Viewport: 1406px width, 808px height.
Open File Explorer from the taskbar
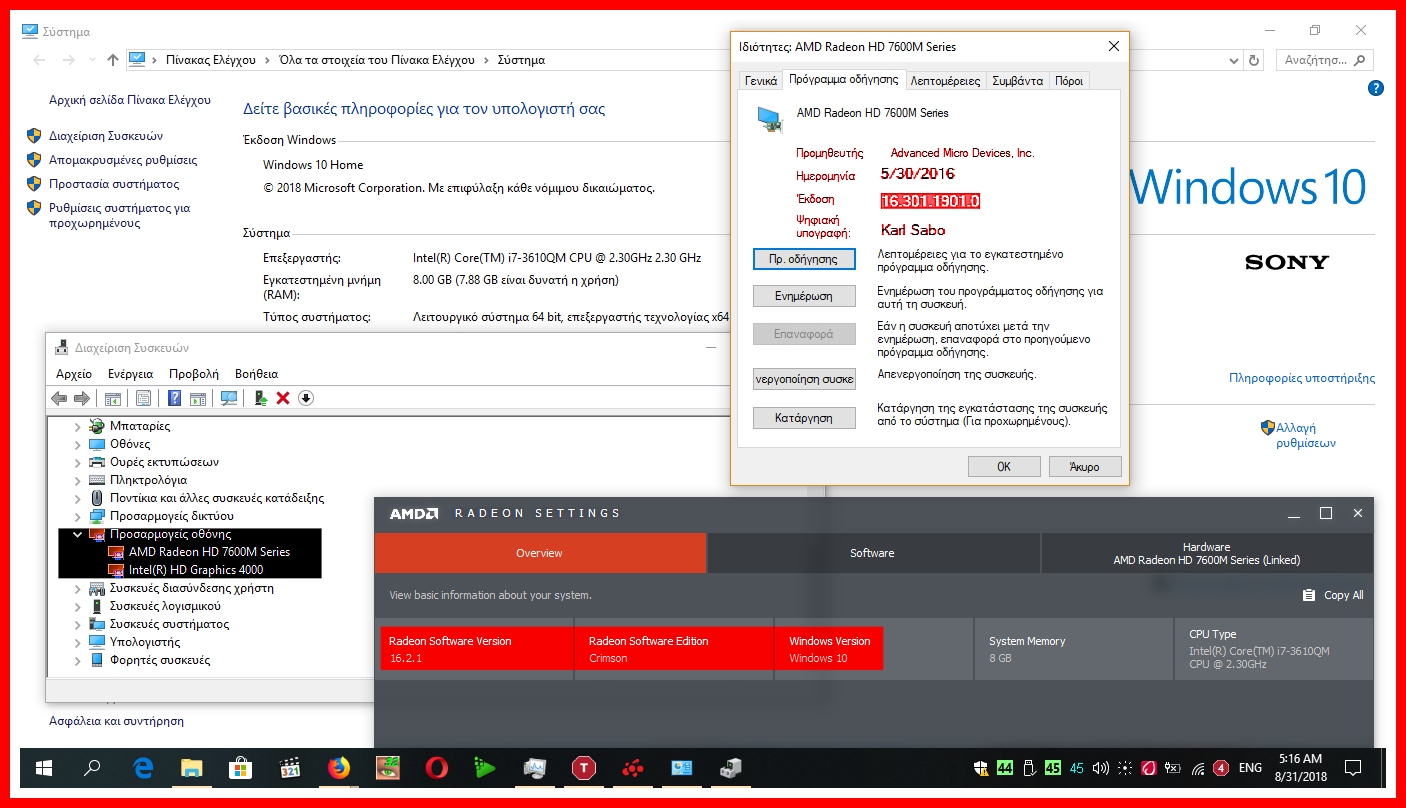tap(191, 768)
